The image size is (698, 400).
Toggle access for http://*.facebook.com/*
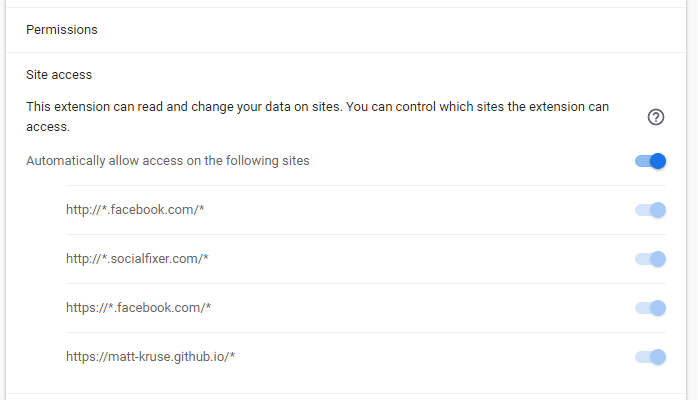(650, 210)
